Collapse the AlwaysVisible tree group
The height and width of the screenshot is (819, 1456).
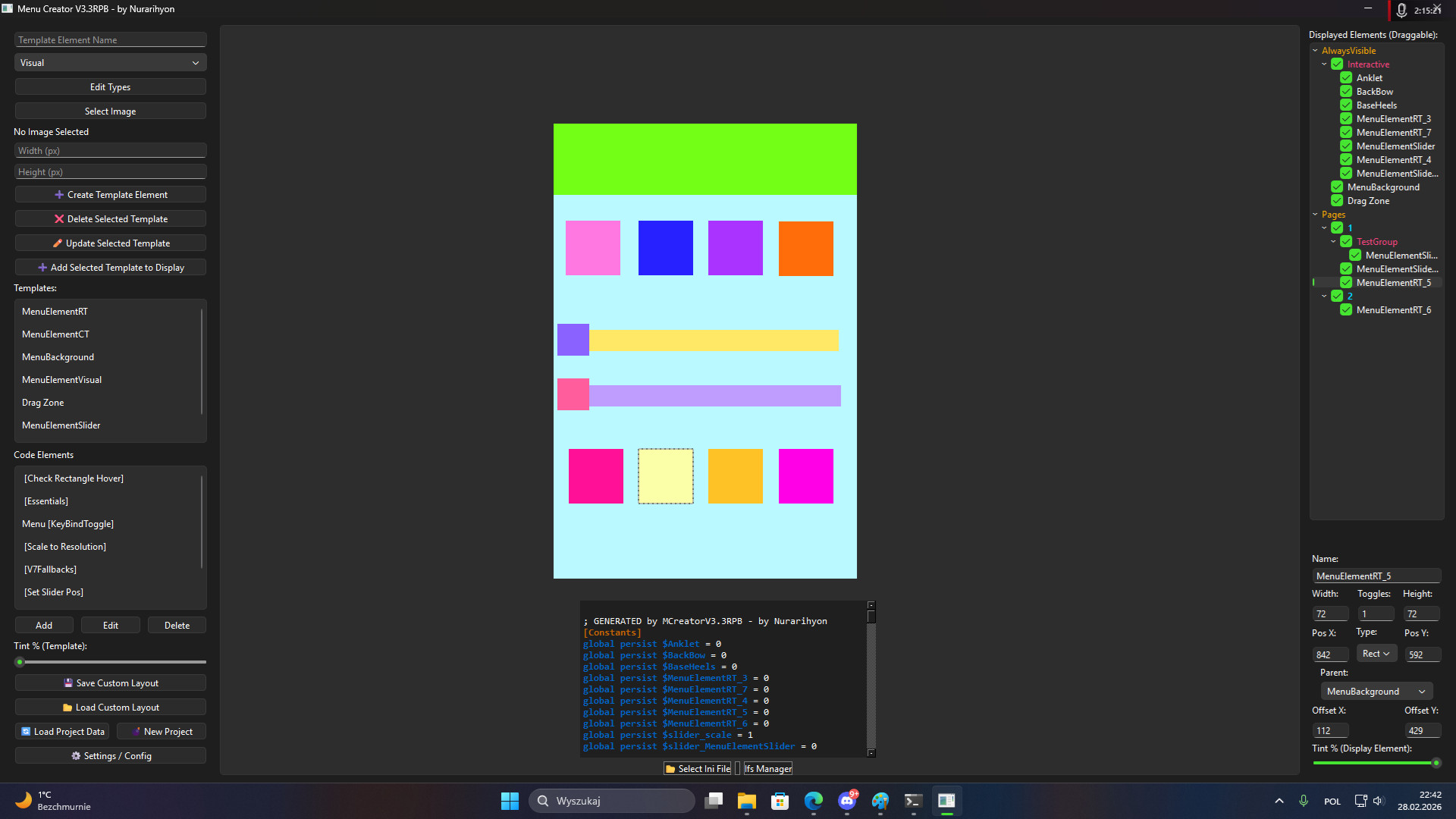pyautogui.click(x=1315, y=51)
